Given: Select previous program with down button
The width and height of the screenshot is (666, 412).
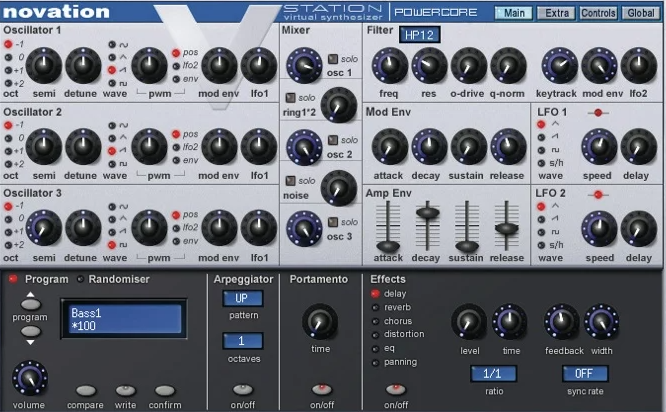Looking at the screenshot, I should click(x=31, y=331).
